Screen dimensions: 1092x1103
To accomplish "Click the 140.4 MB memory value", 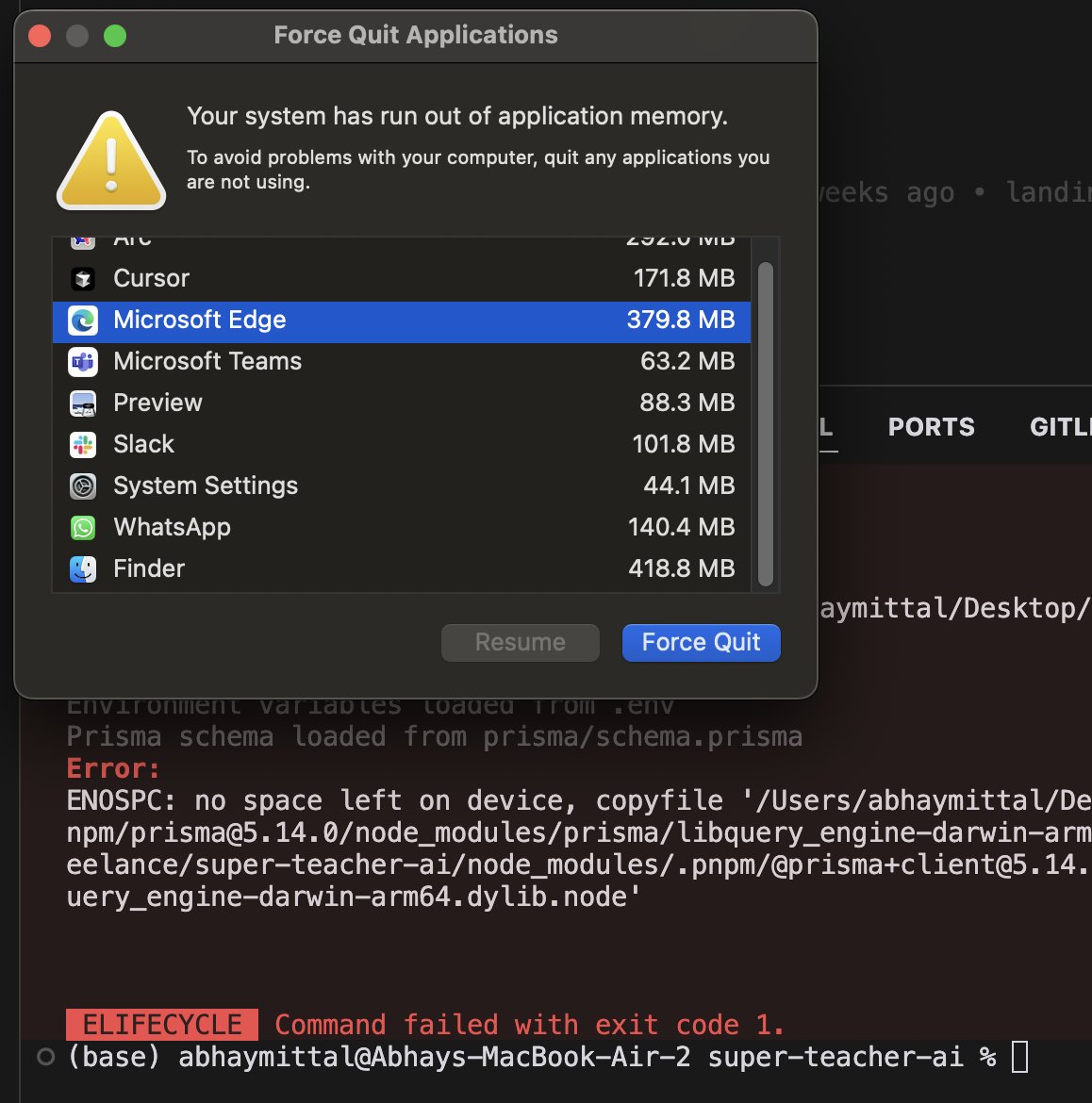I will (681, 528).
